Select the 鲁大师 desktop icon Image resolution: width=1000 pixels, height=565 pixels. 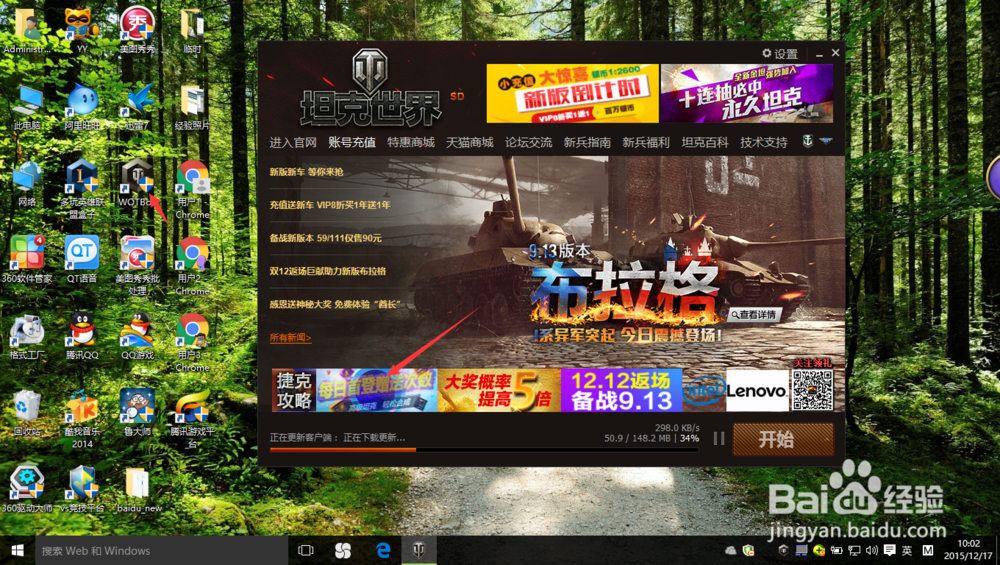[136, 413]
